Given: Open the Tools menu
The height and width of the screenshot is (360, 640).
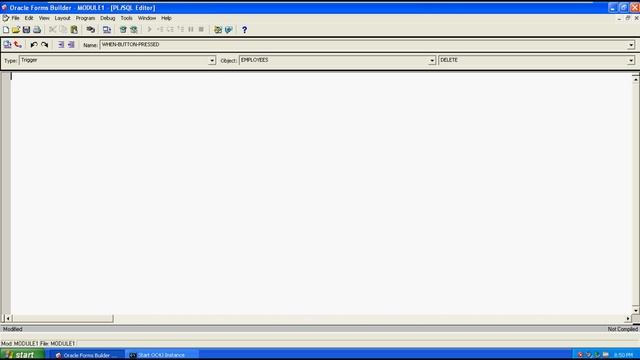Looking at the screenshot, I should [127, 18].
